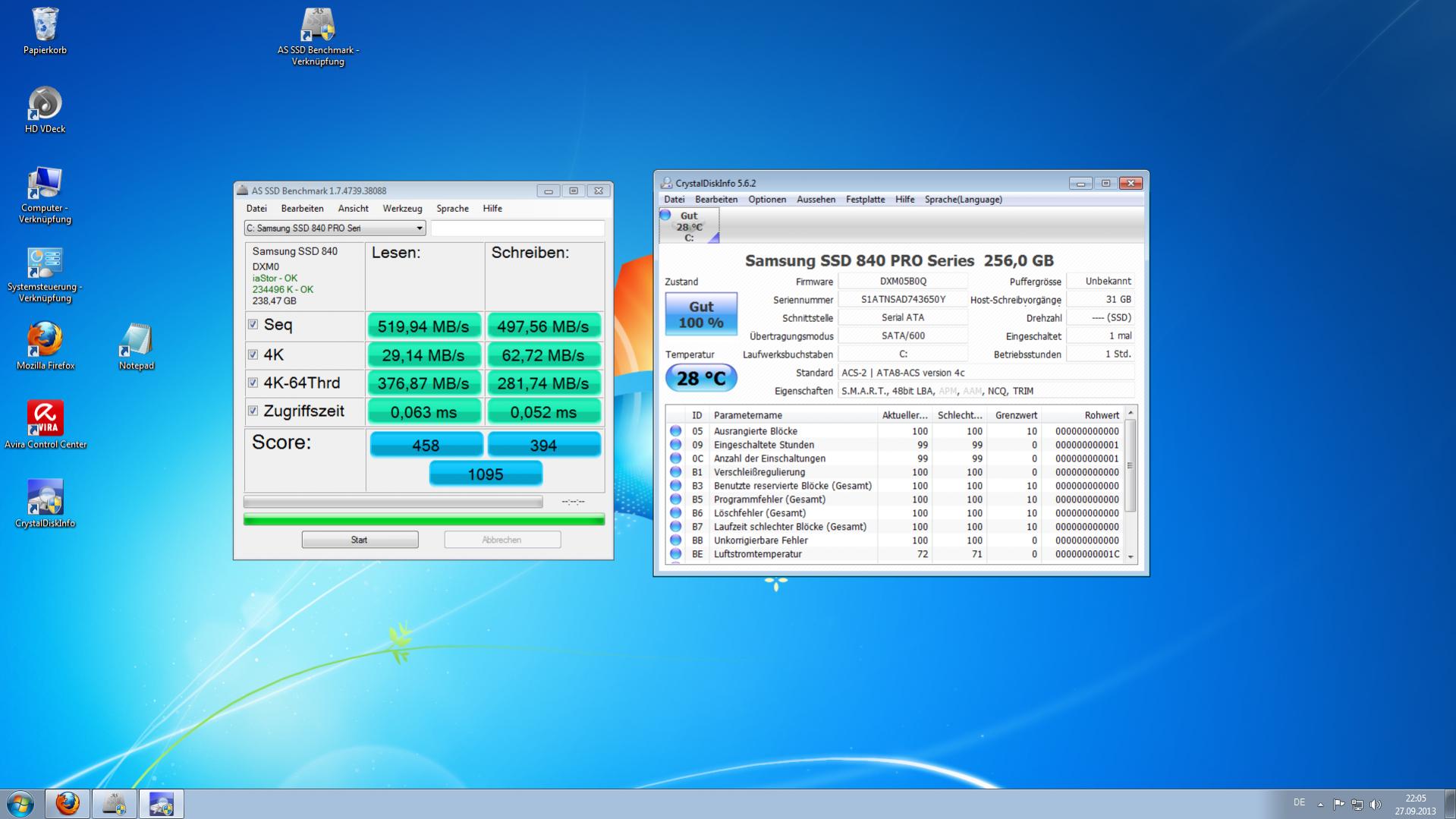Uncheck the 4K-64Thrd benchmark checkbox

coord(253,383)
